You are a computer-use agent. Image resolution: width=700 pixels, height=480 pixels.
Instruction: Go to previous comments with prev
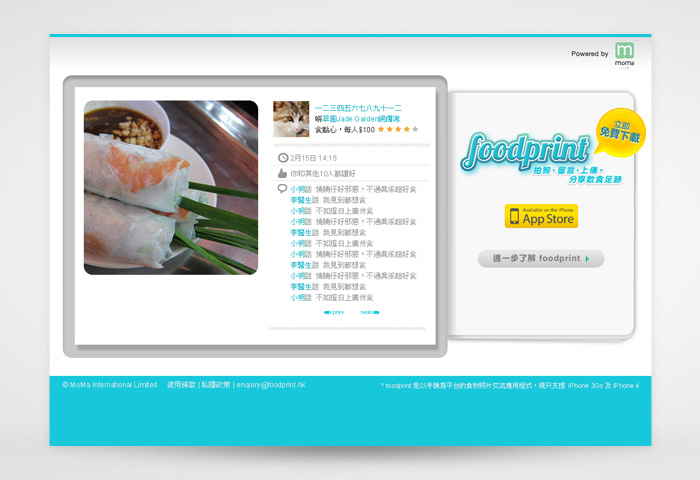[x=334, y=313]
